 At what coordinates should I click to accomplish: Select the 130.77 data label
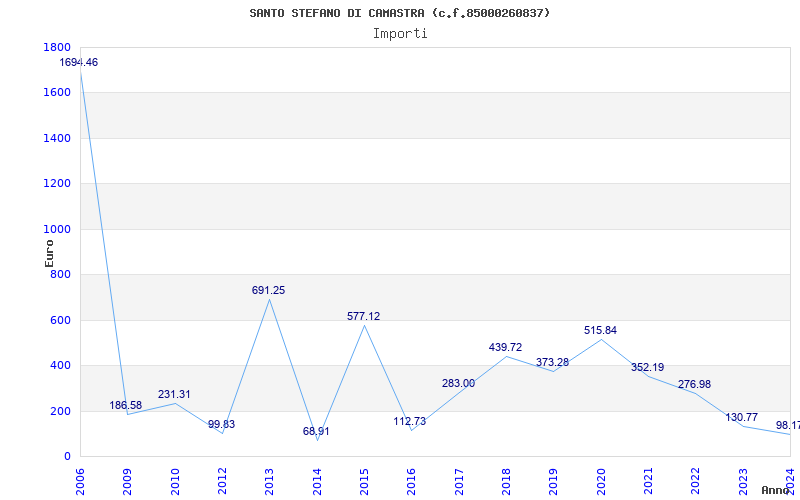pos(741,417)
